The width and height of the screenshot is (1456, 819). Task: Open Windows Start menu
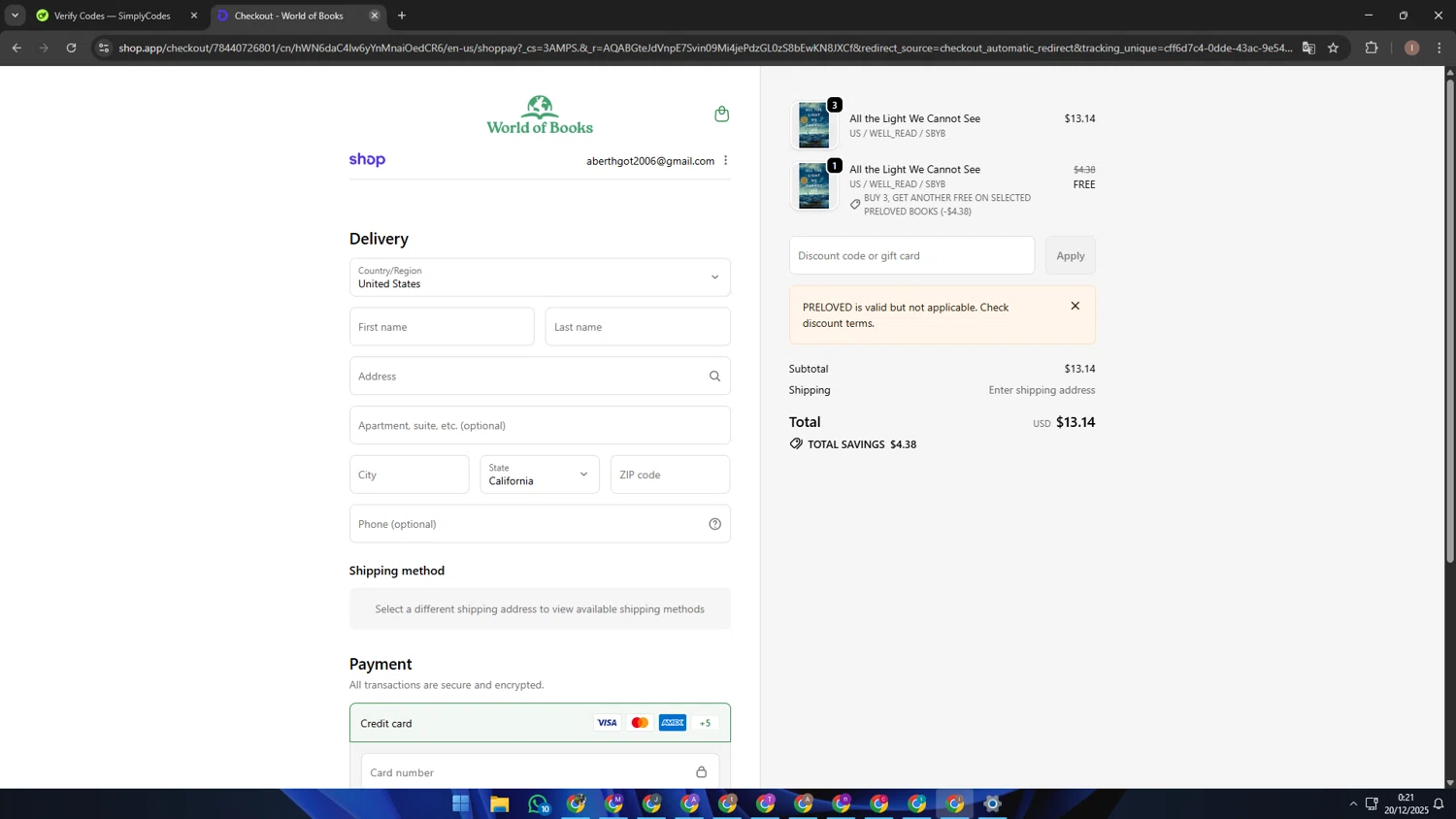click(461, 803)
